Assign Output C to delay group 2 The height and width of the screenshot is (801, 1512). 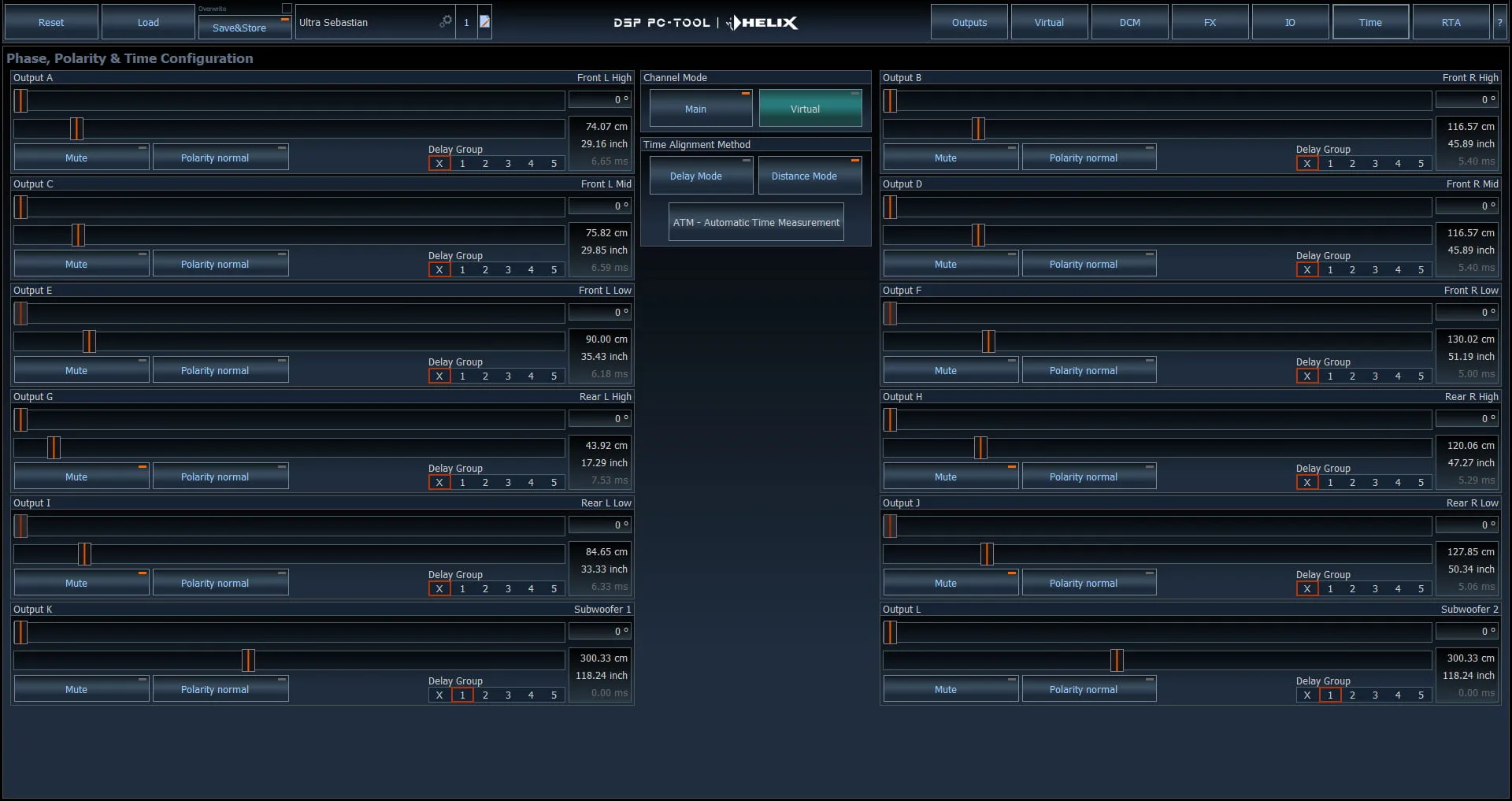pos(485,270)
